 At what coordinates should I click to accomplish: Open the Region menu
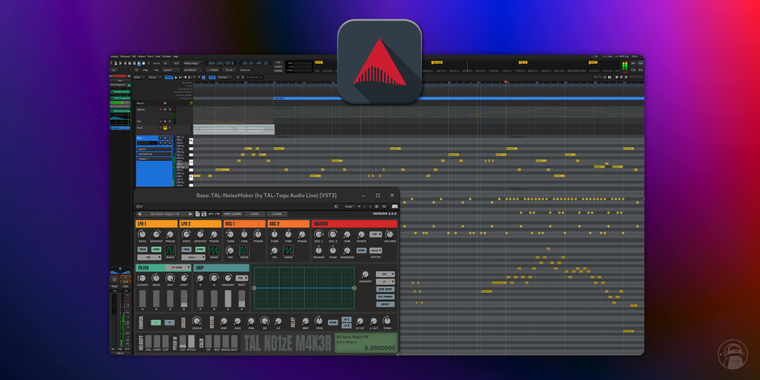point(142,56)
